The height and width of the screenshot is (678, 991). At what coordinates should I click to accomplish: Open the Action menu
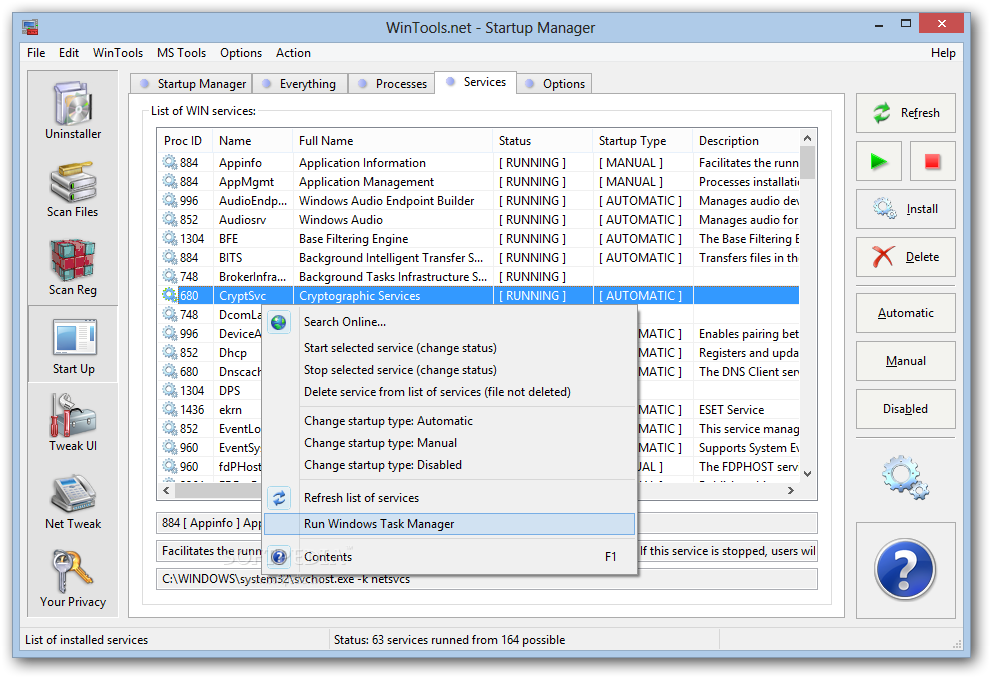coord(293,53)
